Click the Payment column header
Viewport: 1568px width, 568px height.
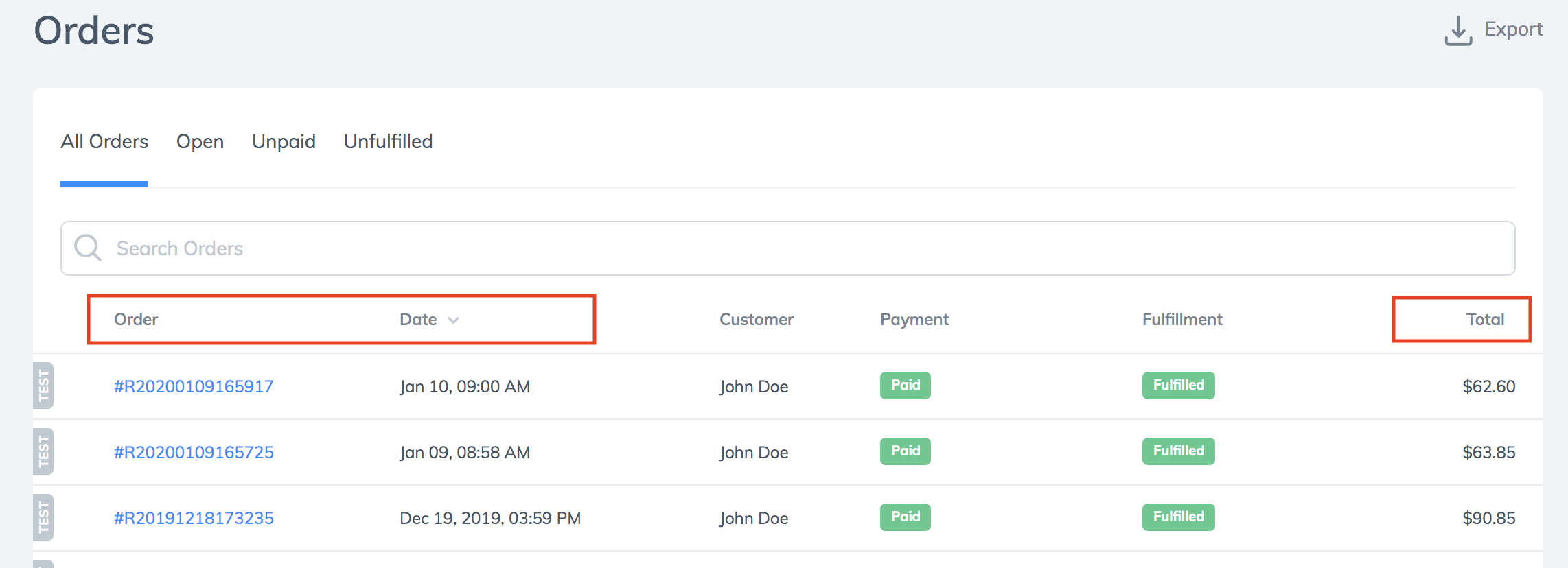[914, 319]
